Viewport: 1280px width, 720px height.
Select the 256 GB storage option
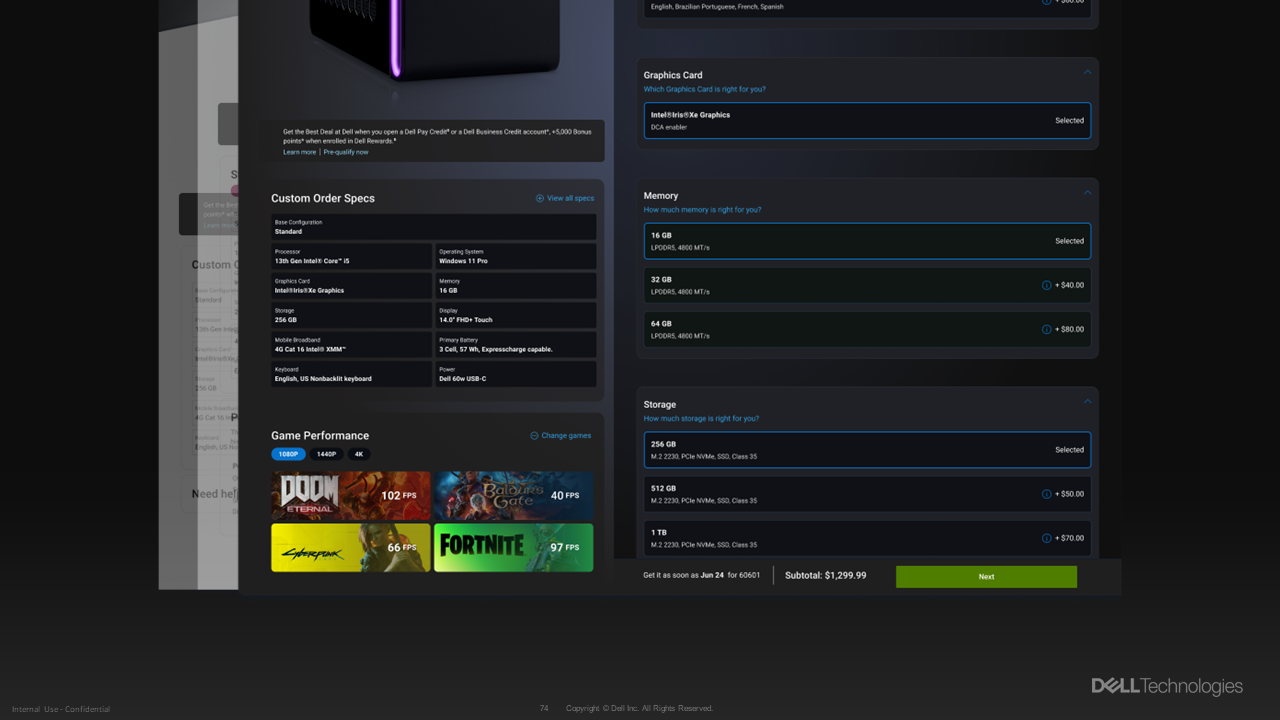(867, 450)
